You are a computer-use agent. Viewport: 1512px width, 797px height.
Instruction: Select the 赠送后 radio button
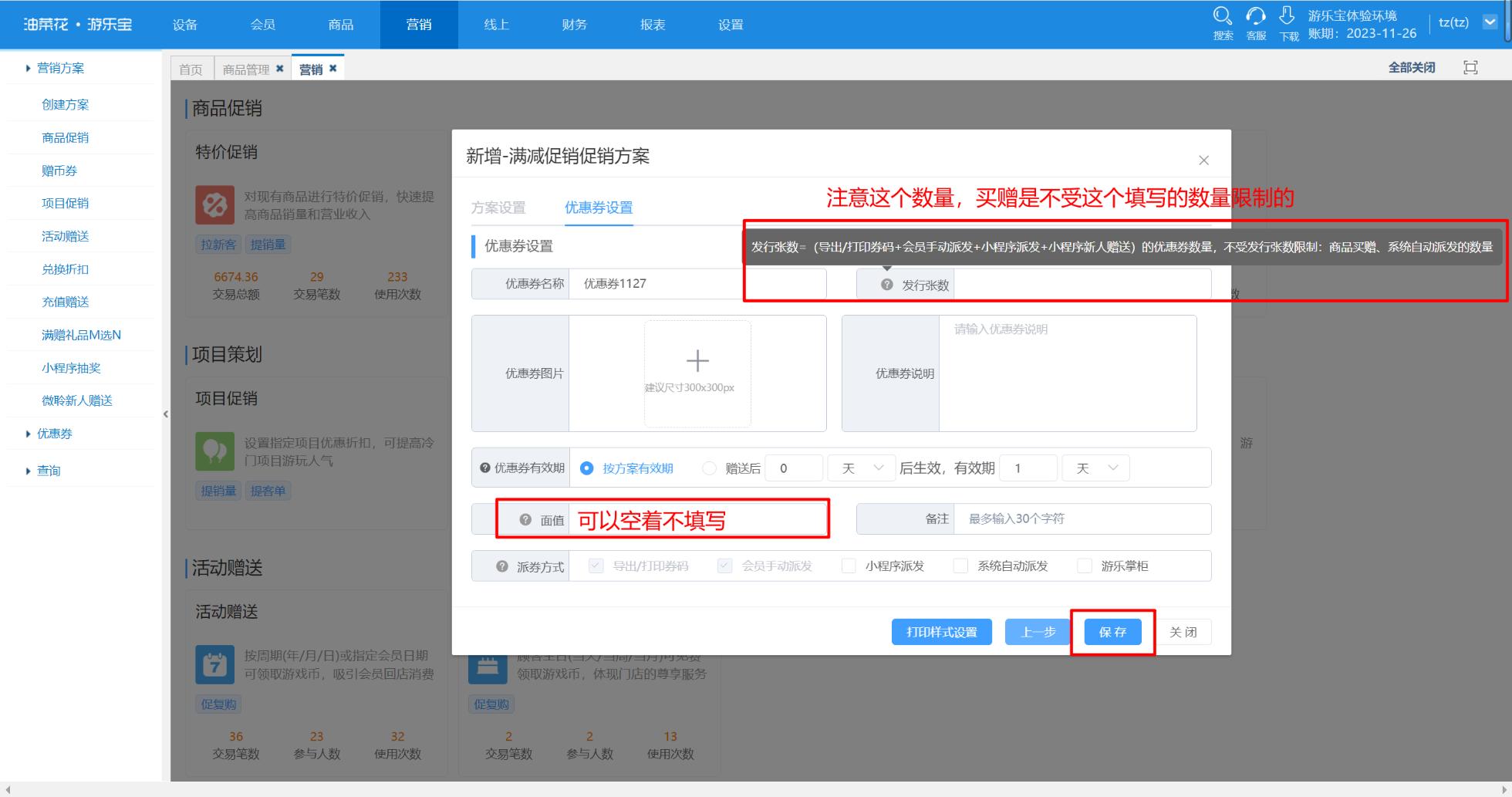click(709, 468)
